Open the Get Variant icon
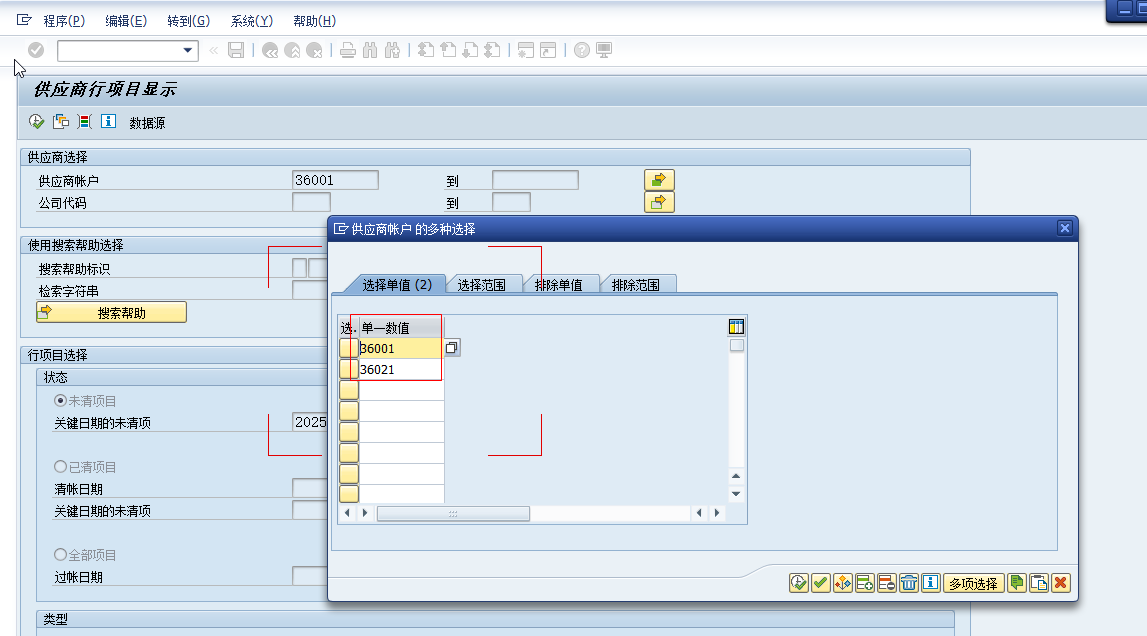Viewport: 1147px width, 636px height. 61,121
